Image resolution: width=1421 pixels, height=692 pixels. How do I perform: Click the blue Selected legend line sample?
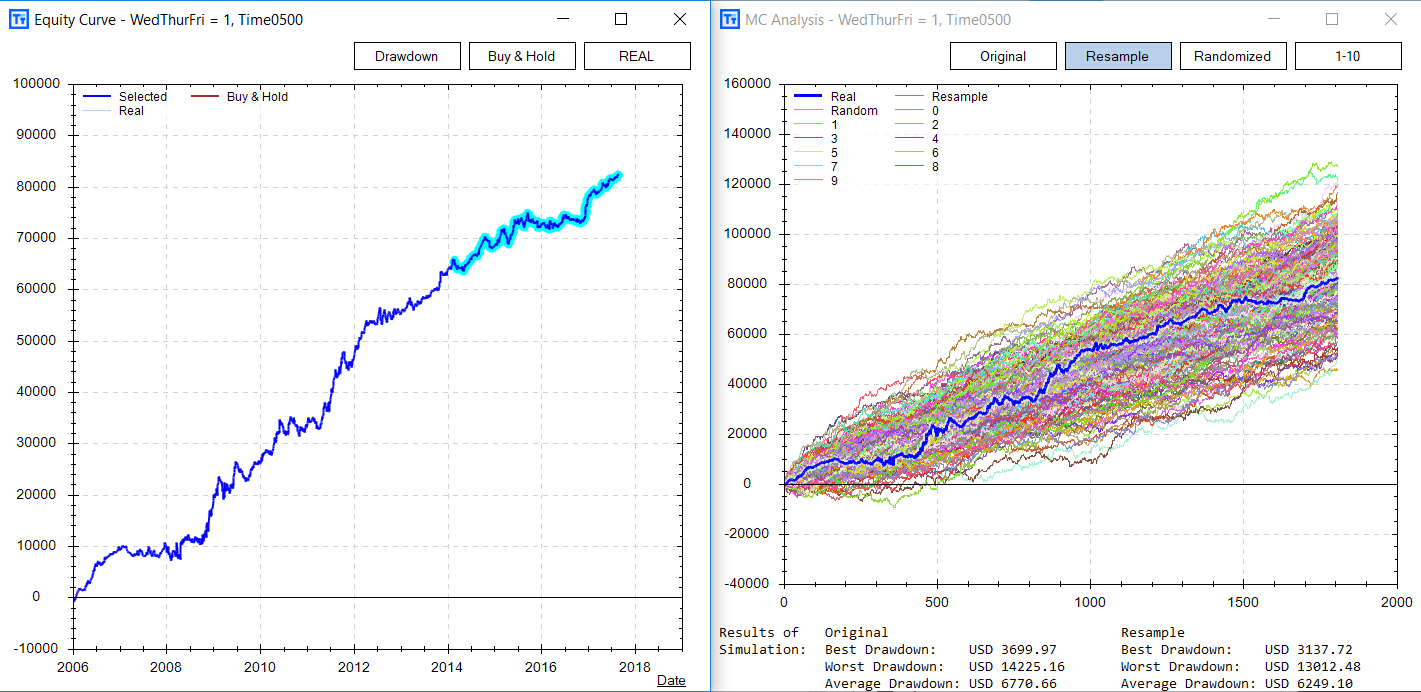click(98, 97)
